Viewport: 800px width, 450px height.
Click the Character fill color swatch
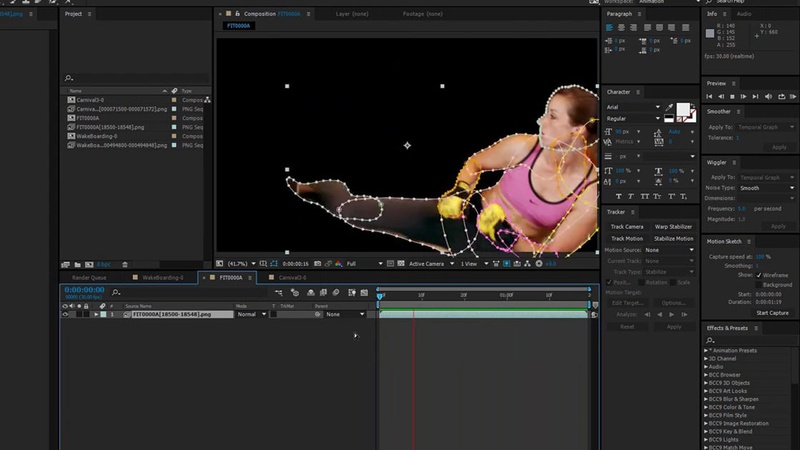tap(683, 109)
